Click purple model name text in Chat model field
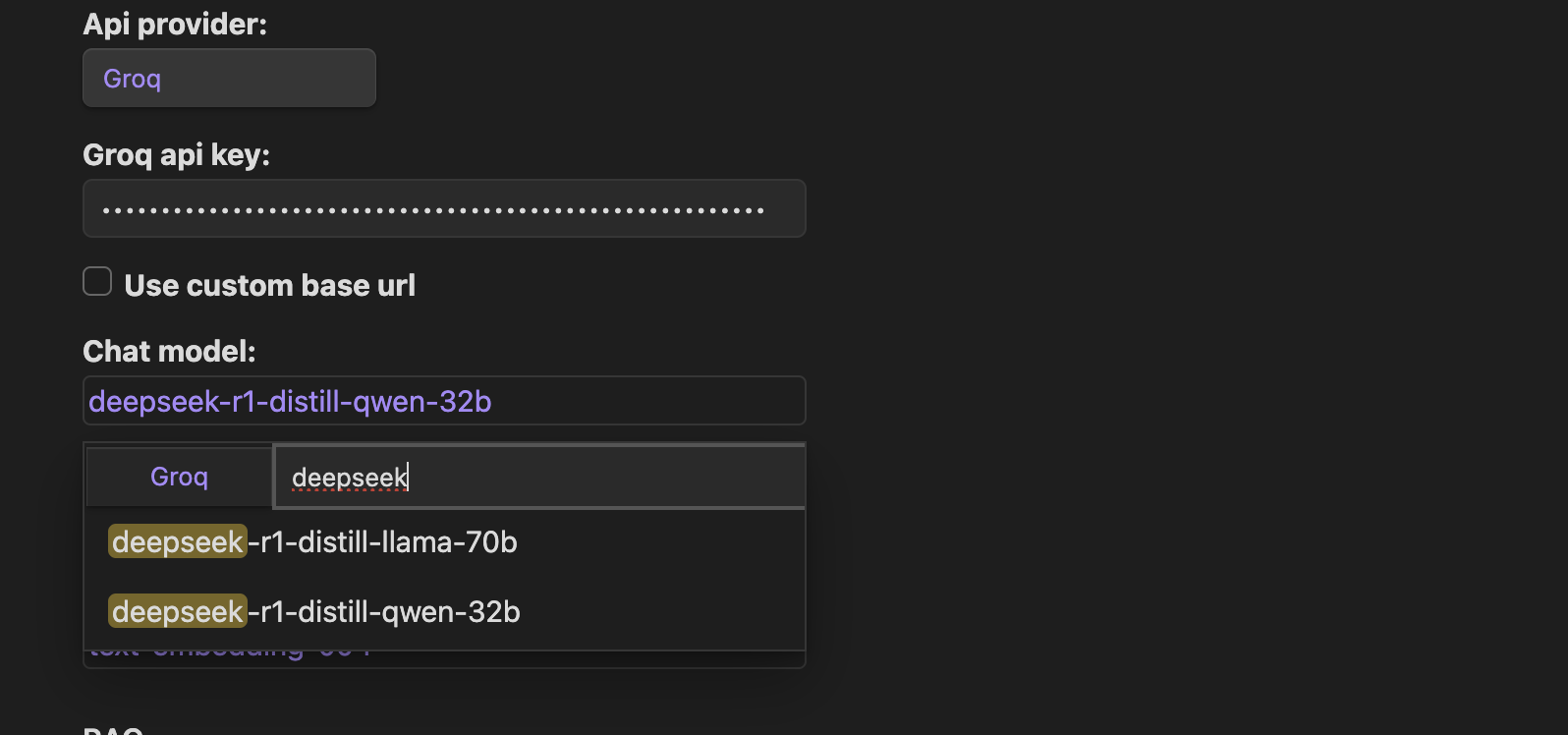Viewport: 1568px width, 735px height. coord(290,402)
